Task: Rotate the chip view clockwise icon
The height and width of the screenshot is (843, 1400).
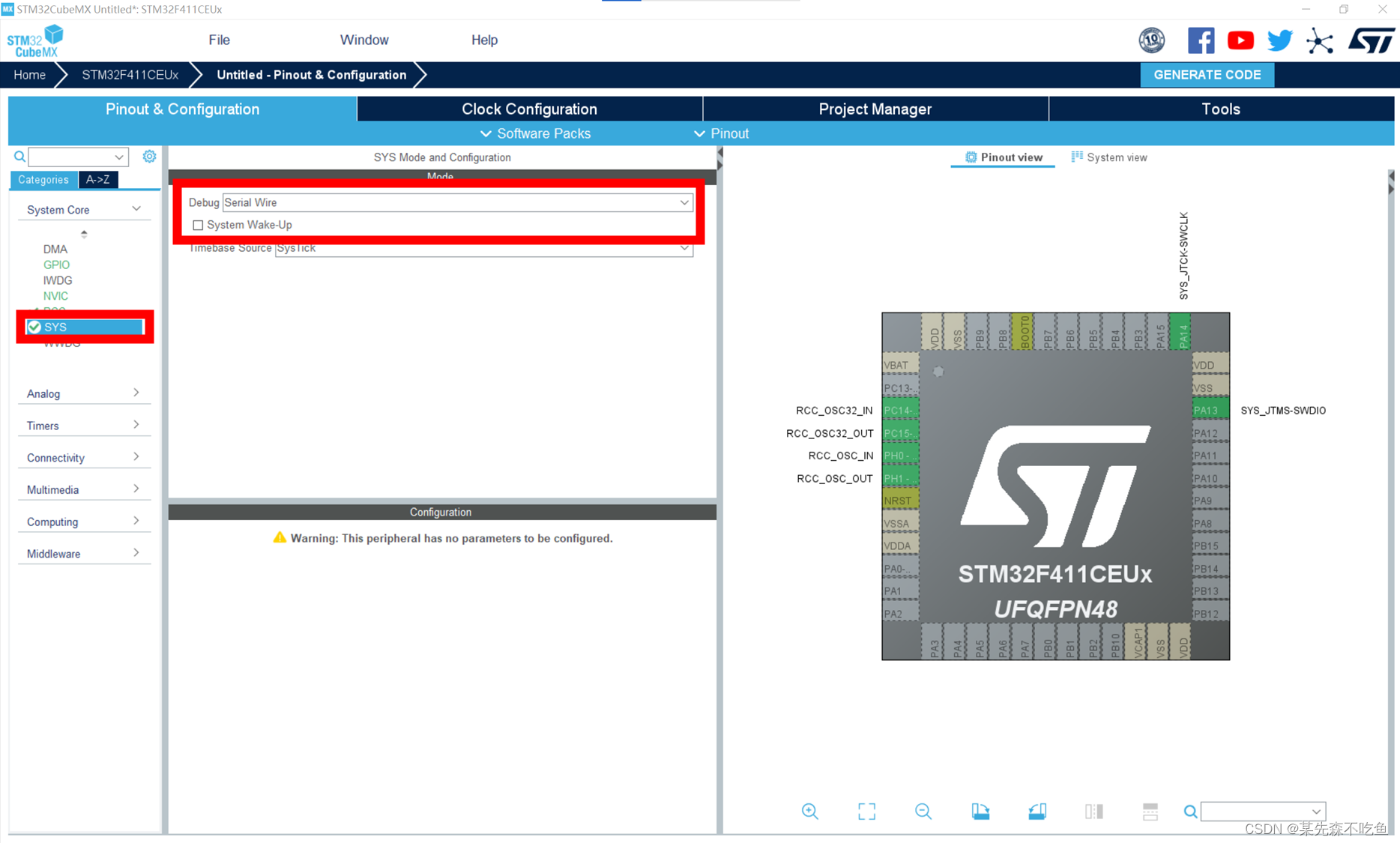Action: 980,812
